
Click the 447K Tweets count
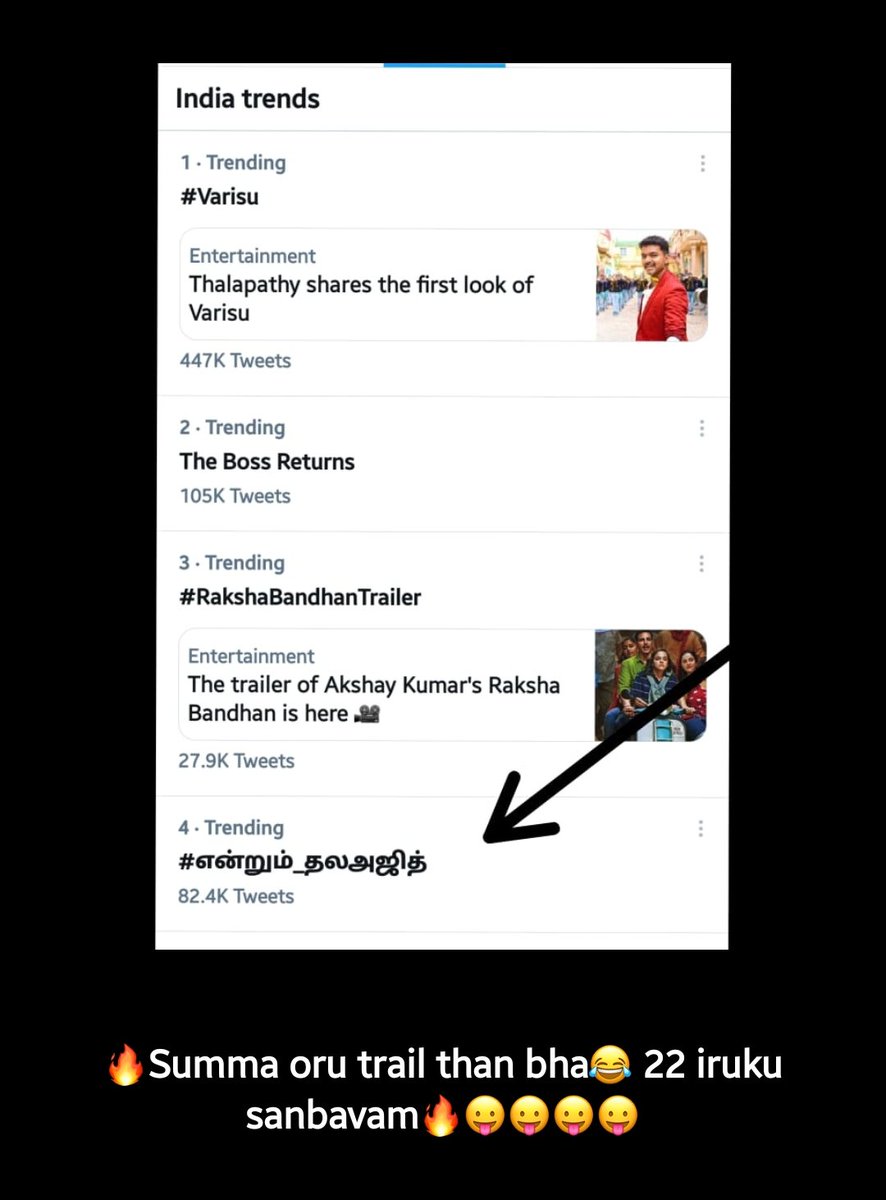pos(235,361)
